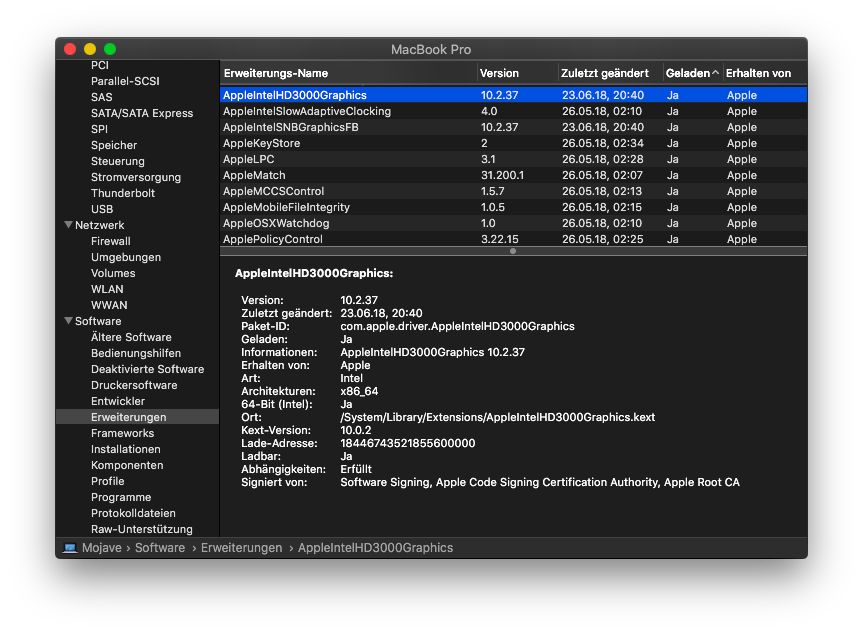Sort by the Geladen column header
863x632 pixels.
[x=688, y=73]
